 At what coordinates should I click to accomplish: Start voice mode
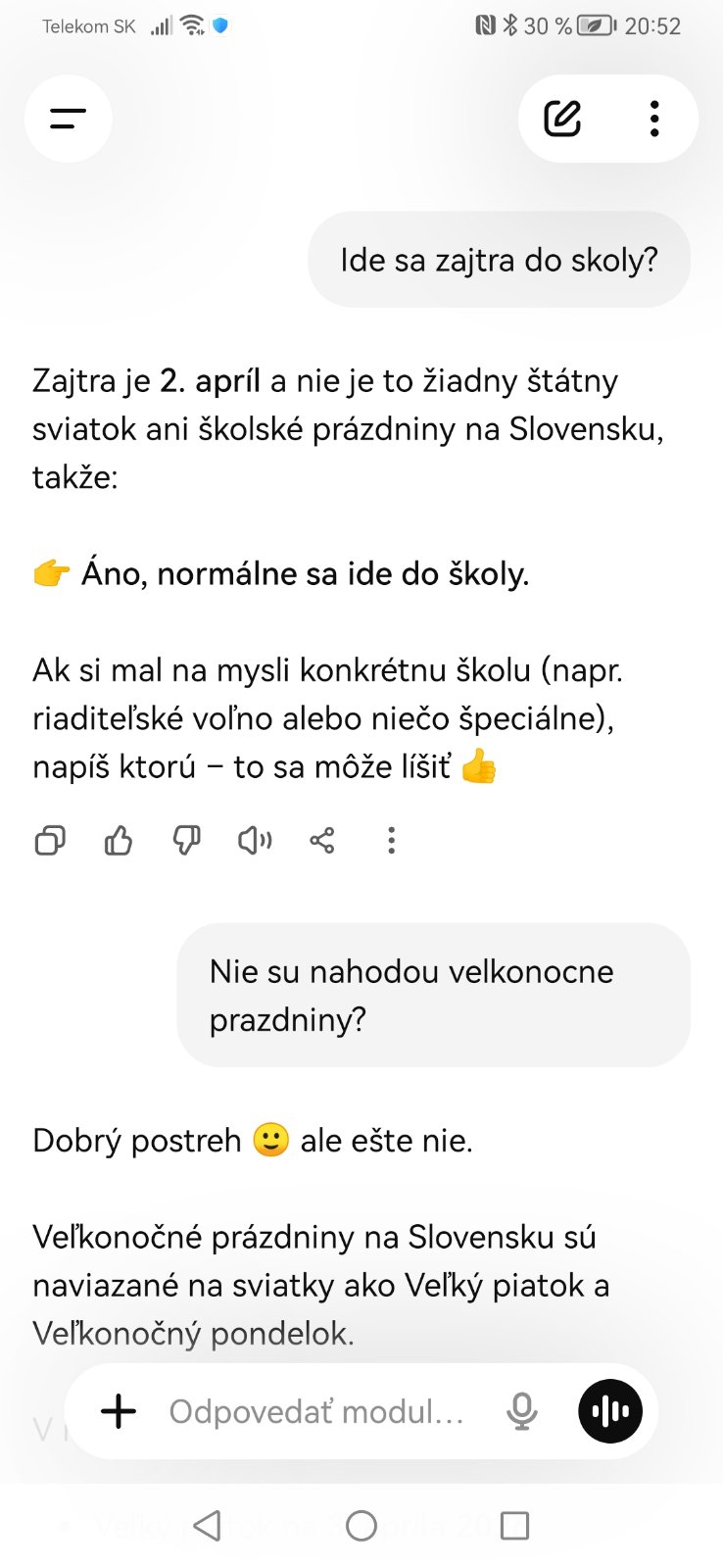[x=610, y=1411]
